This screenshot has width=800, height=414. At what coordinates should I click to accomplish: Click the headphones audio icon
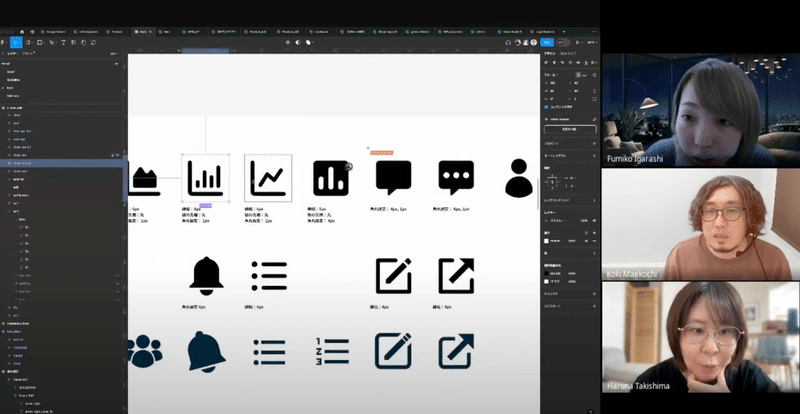coord(508,42)
